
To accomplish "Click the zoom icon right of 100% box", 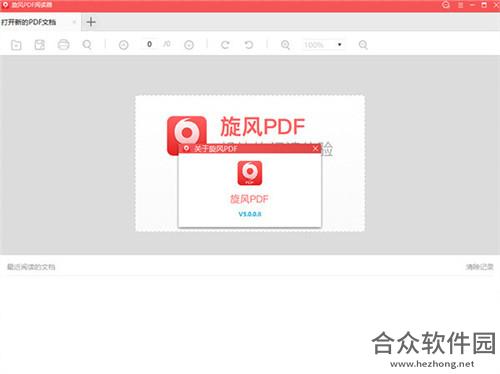I will (363, 45).
